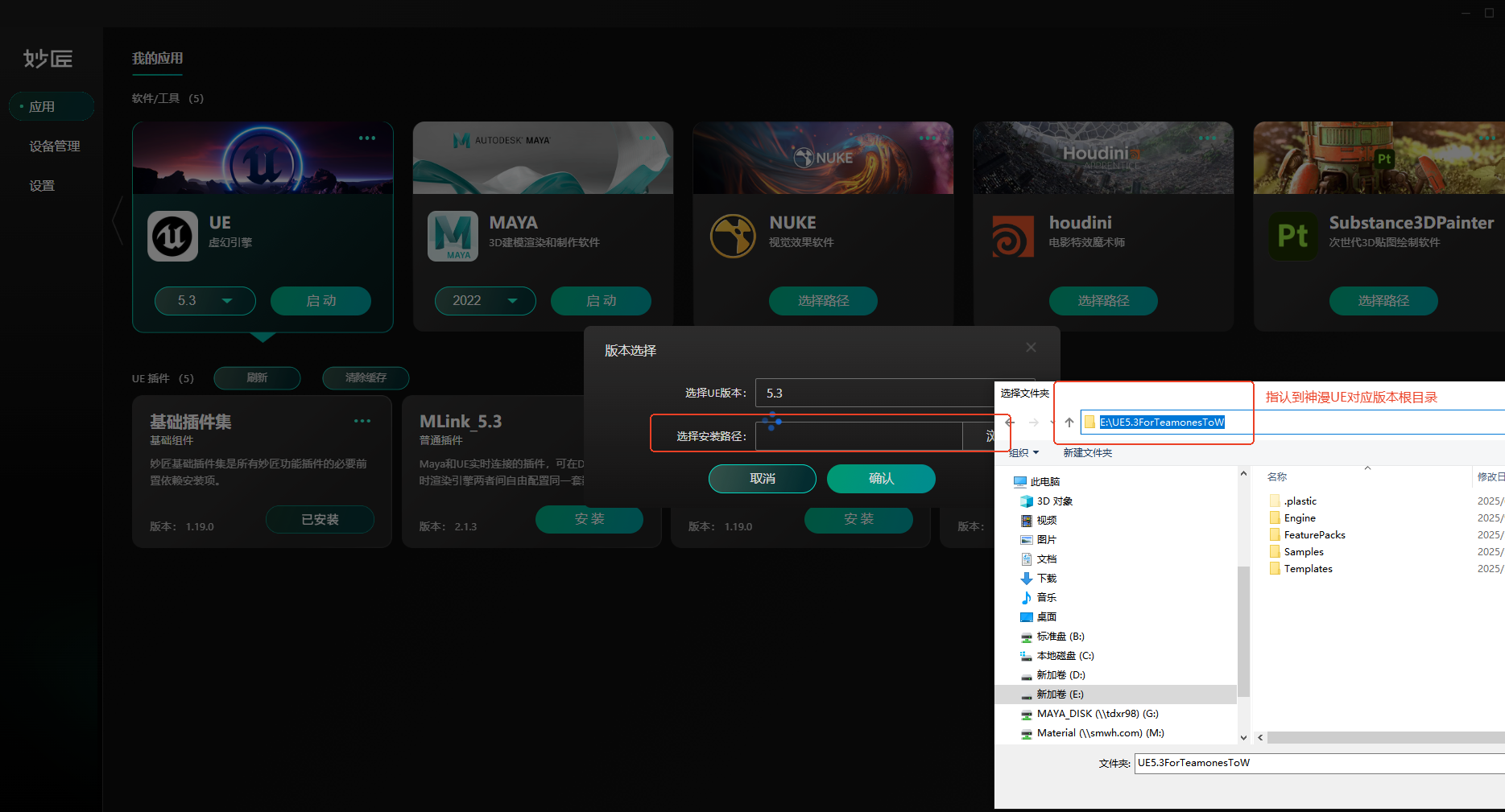Viewport: 1505px width, 812px height.
Task: Select the 我的应用 tab
Action: coord(158,59)
